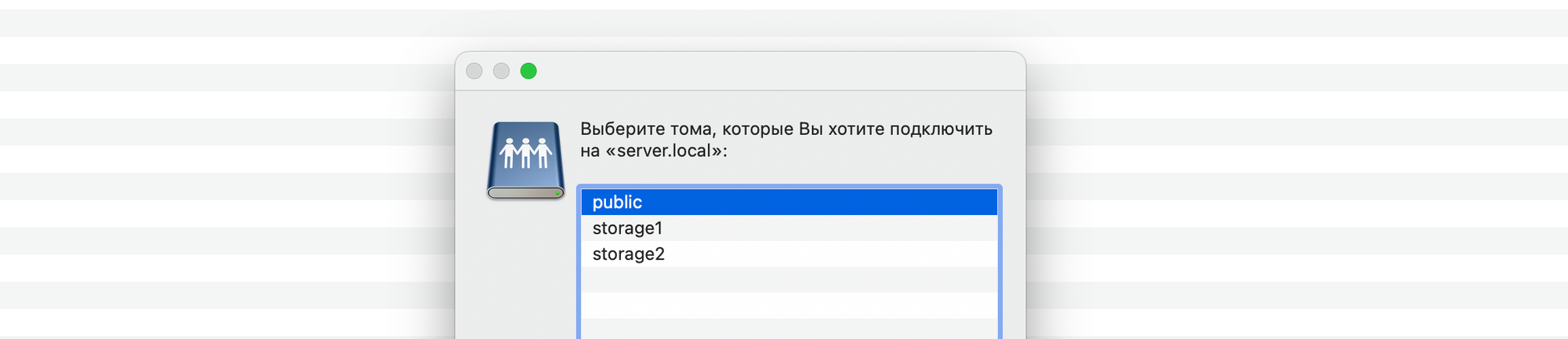1568x339 pixels.
Task: Click the «server.local» server name text
Action: click(663, 151)
